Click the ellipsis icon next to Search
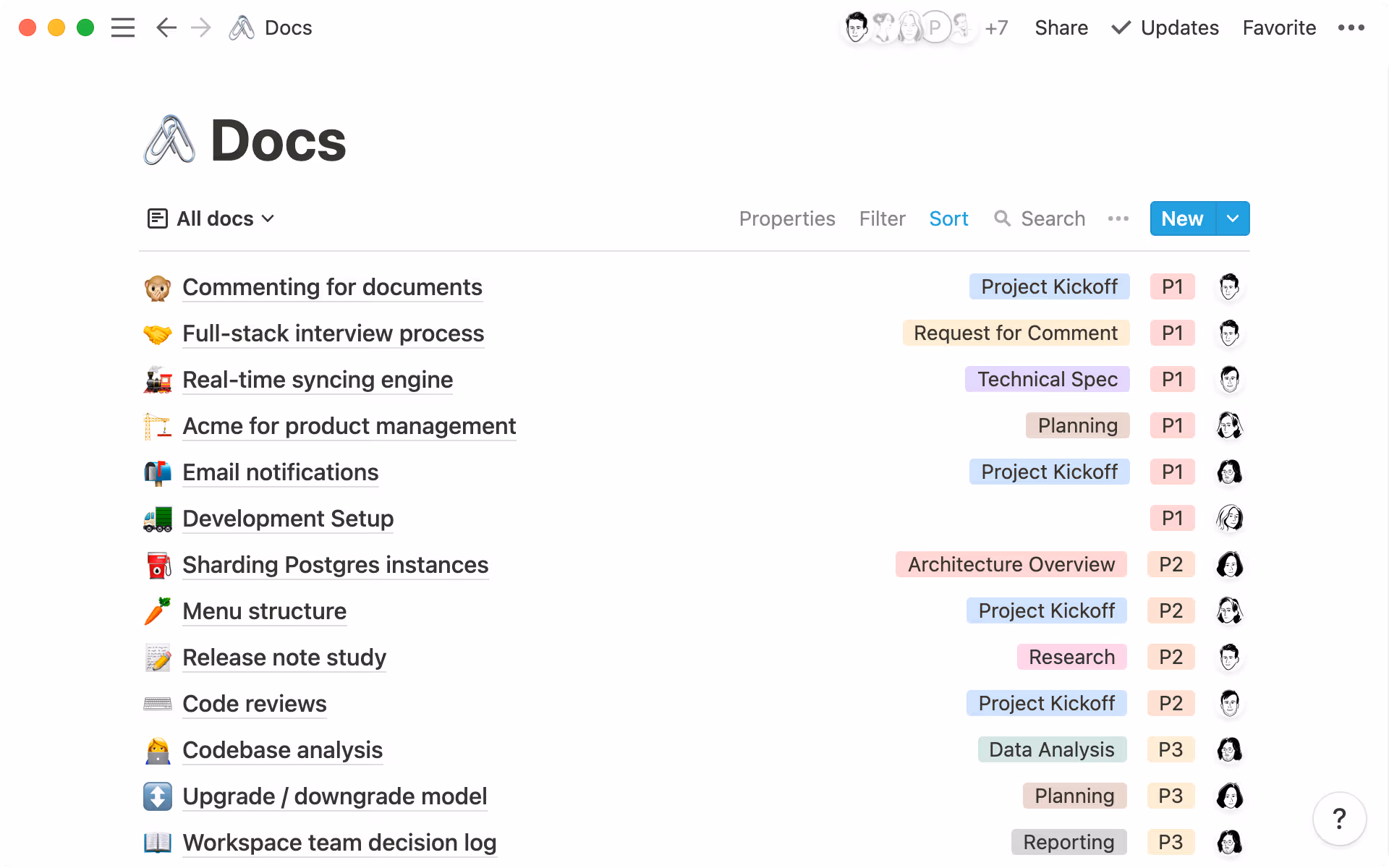The width and height of the screenshot is (1389, 868). [x=1118, y=218]
